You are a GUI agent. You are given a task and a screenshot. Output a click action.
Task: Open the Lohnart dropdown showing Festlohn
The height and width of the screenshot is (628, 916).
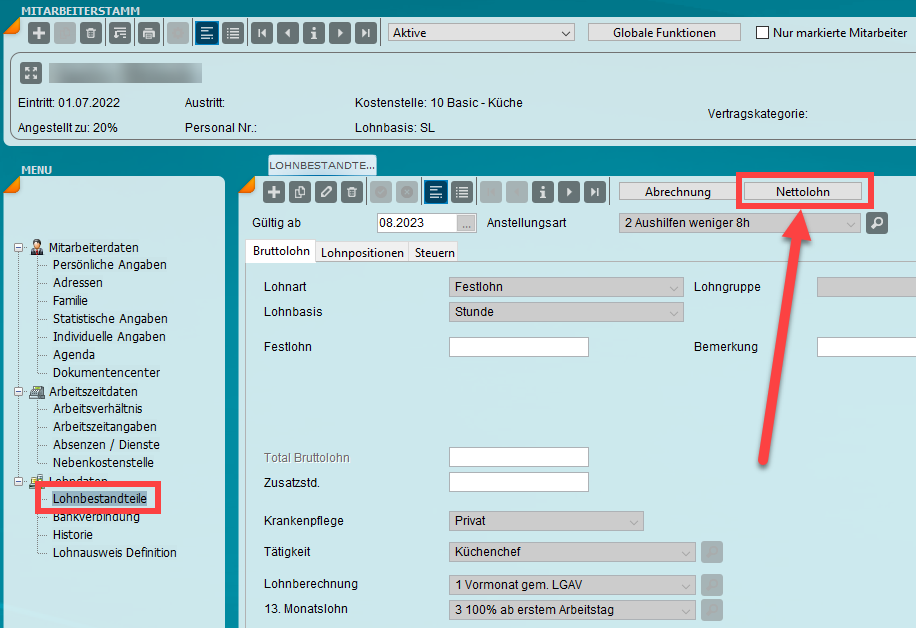click(x=567, y=287)
